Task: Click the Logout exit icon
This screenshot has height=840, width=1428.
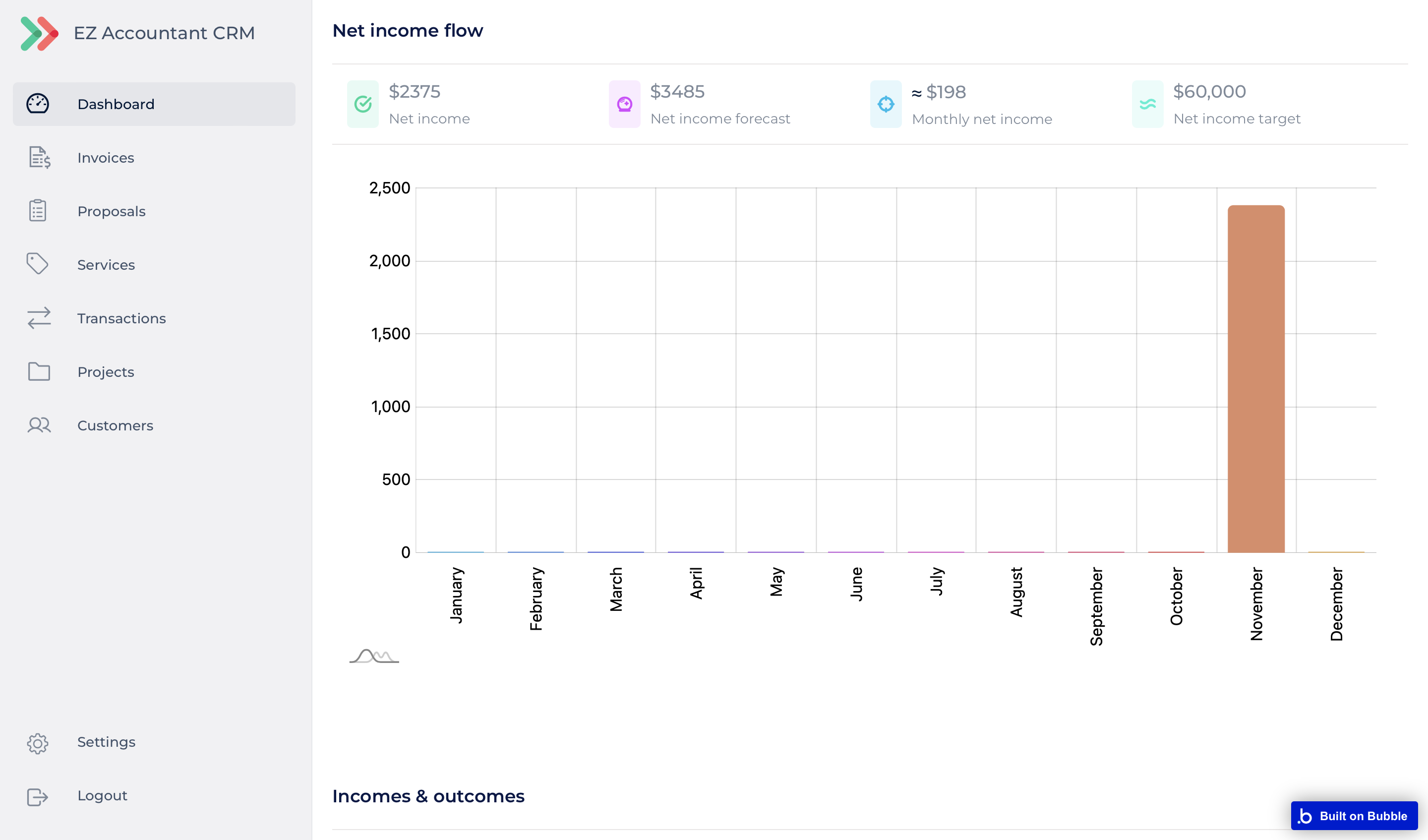Action: coord(38,796)
